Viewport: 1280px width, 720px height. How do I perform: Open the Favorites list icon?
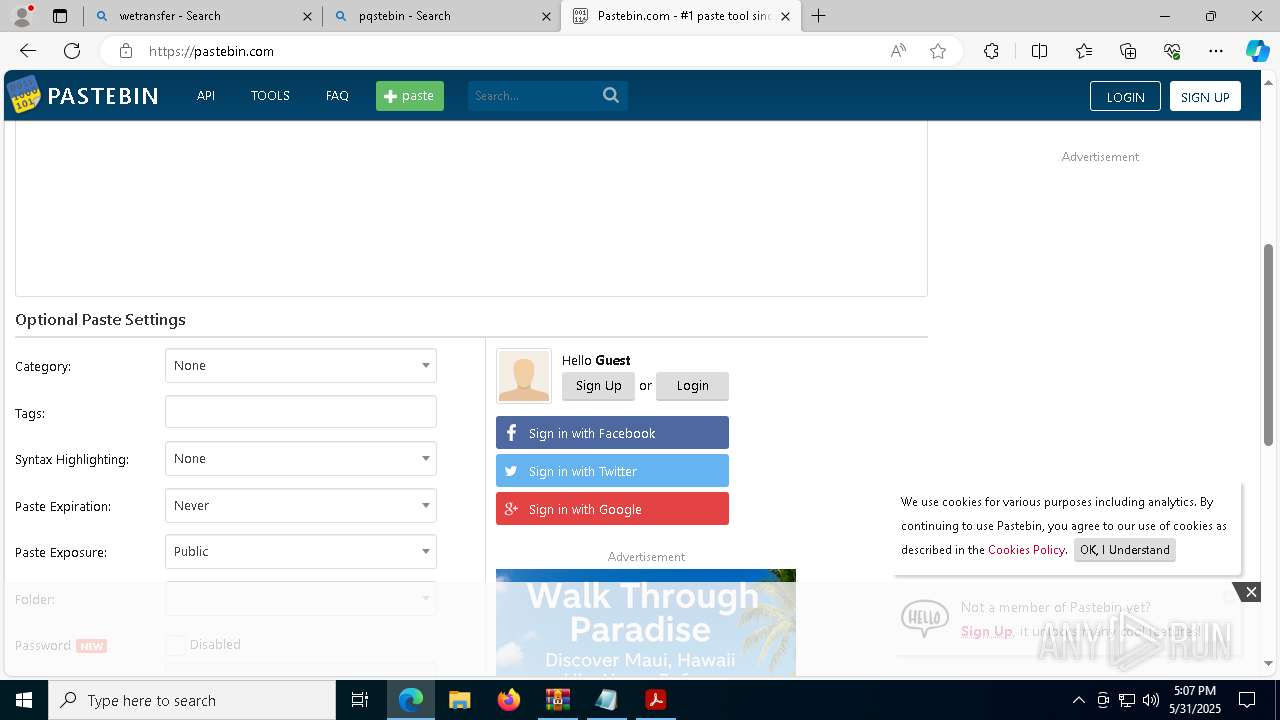click(1084, 51)
